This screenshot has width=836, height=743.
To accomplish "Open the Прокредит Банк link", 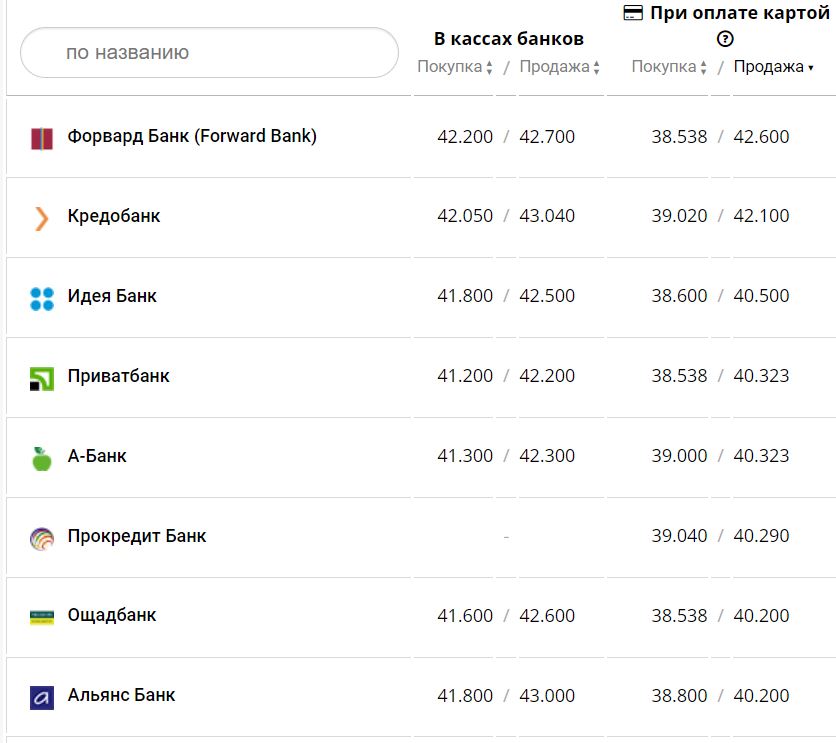I will tap(137, 536).
